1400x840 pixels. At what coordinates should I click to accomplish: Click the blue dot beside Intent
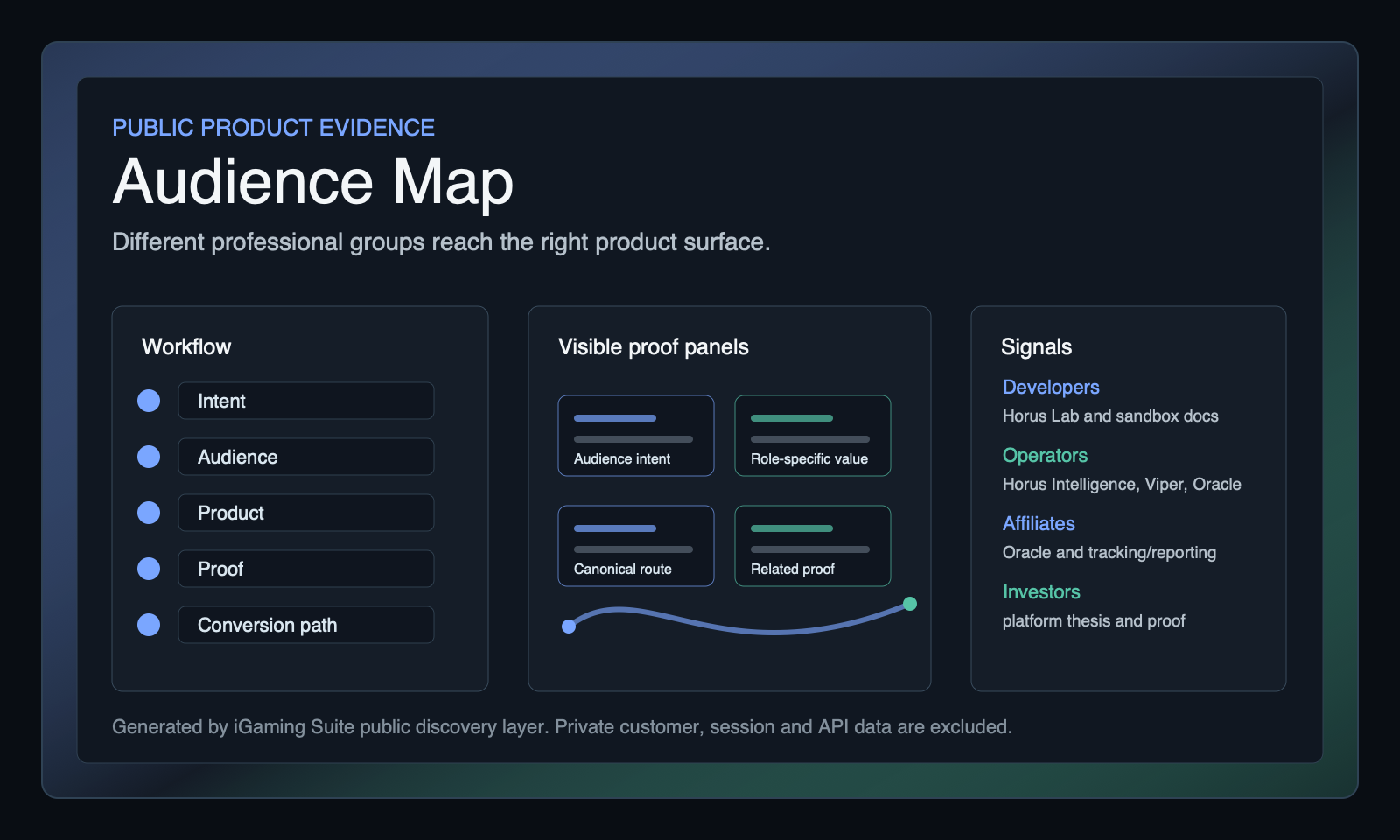pyautogui.click(x=149, y=401)
